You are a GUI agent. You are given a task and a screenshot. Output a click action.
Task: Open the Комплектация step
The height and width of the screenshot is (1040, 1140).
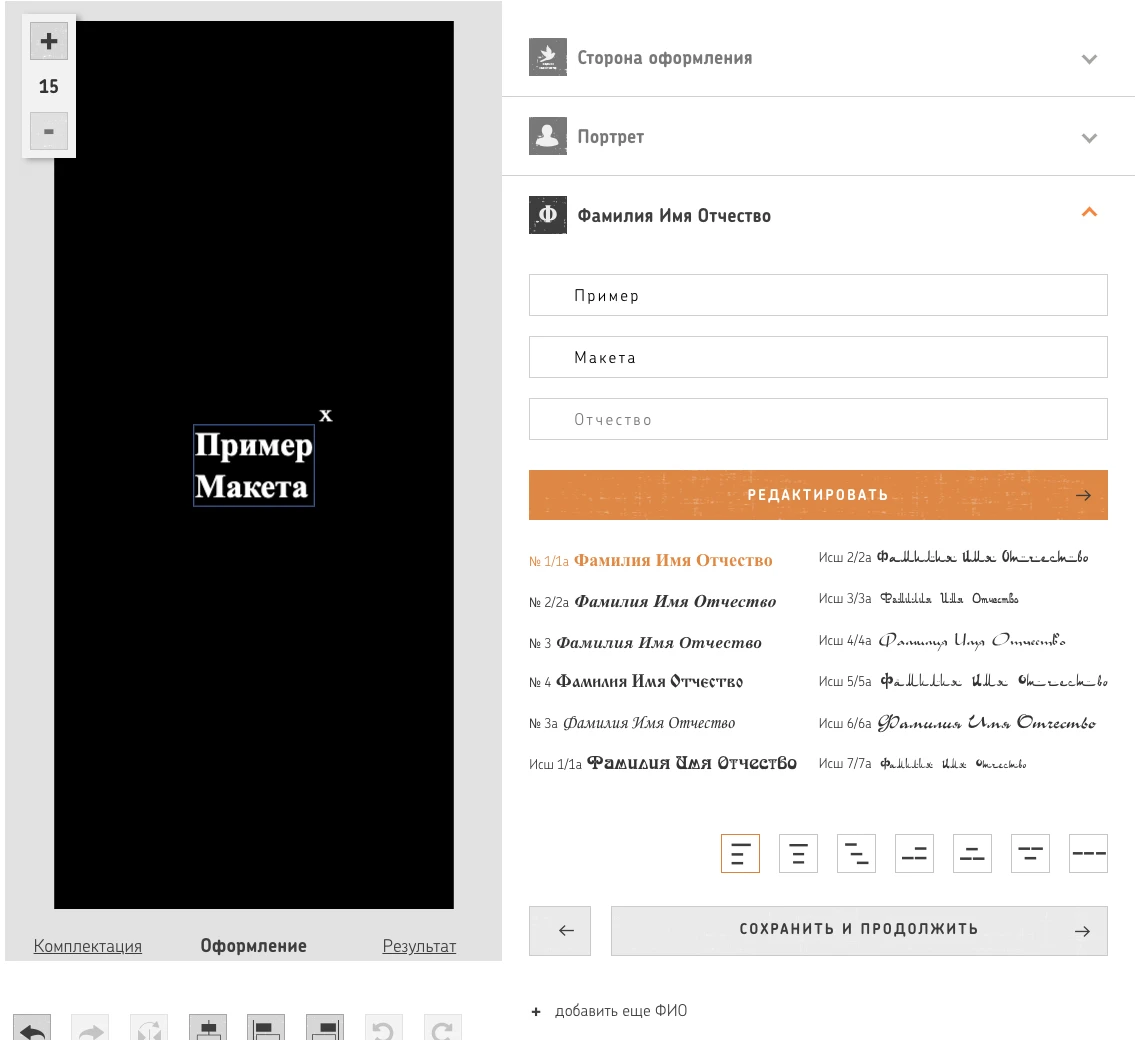tap(88, 946)
